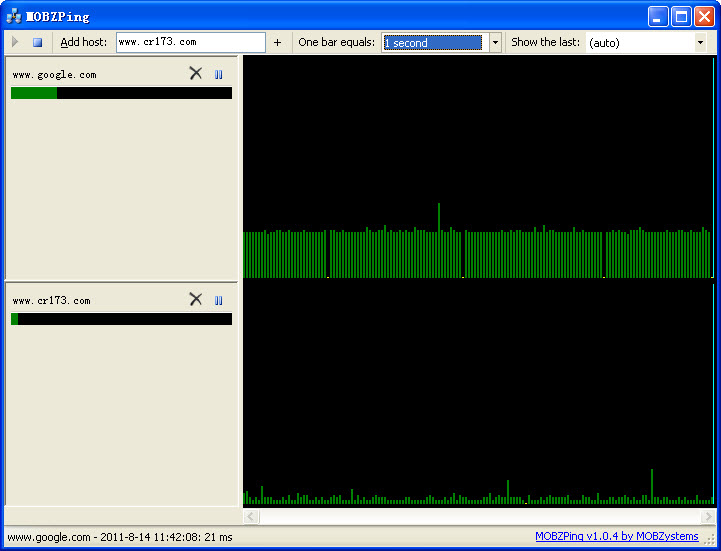Pause pinging www.cr173.com
721x551 pixels.
coord(218,300)
